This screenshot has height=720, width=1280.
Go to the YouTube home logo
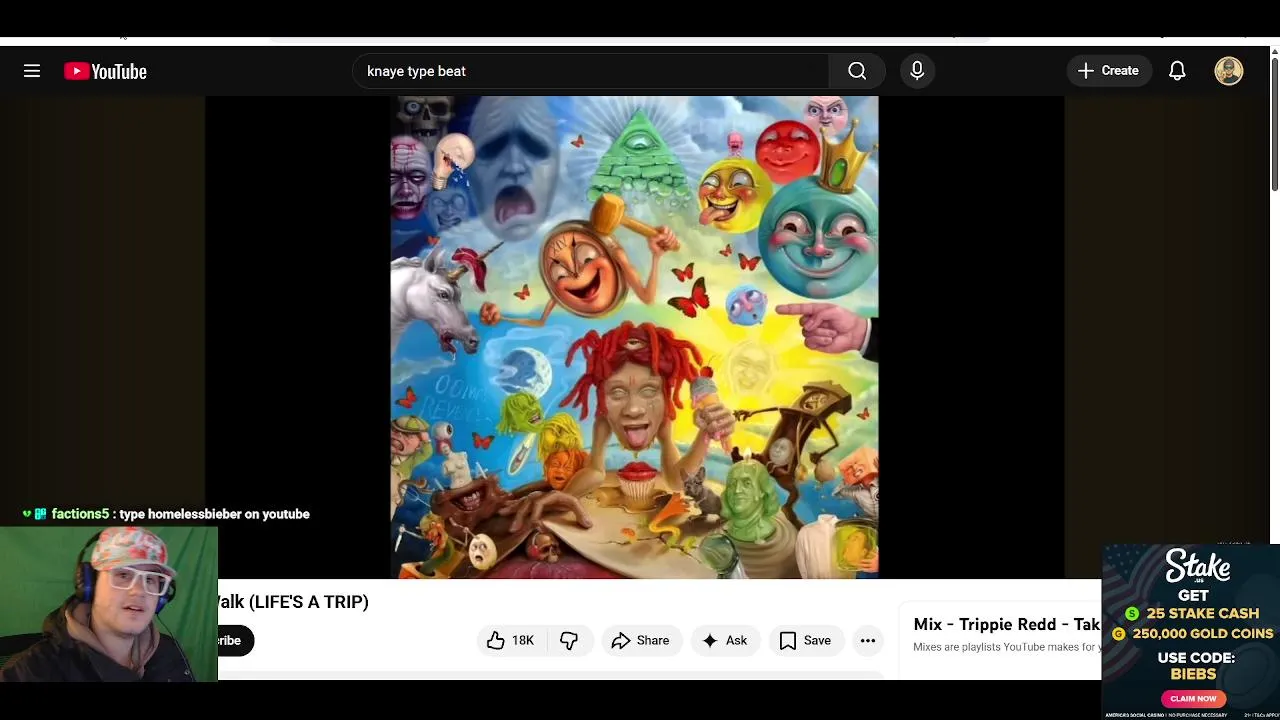pos(105,71)
